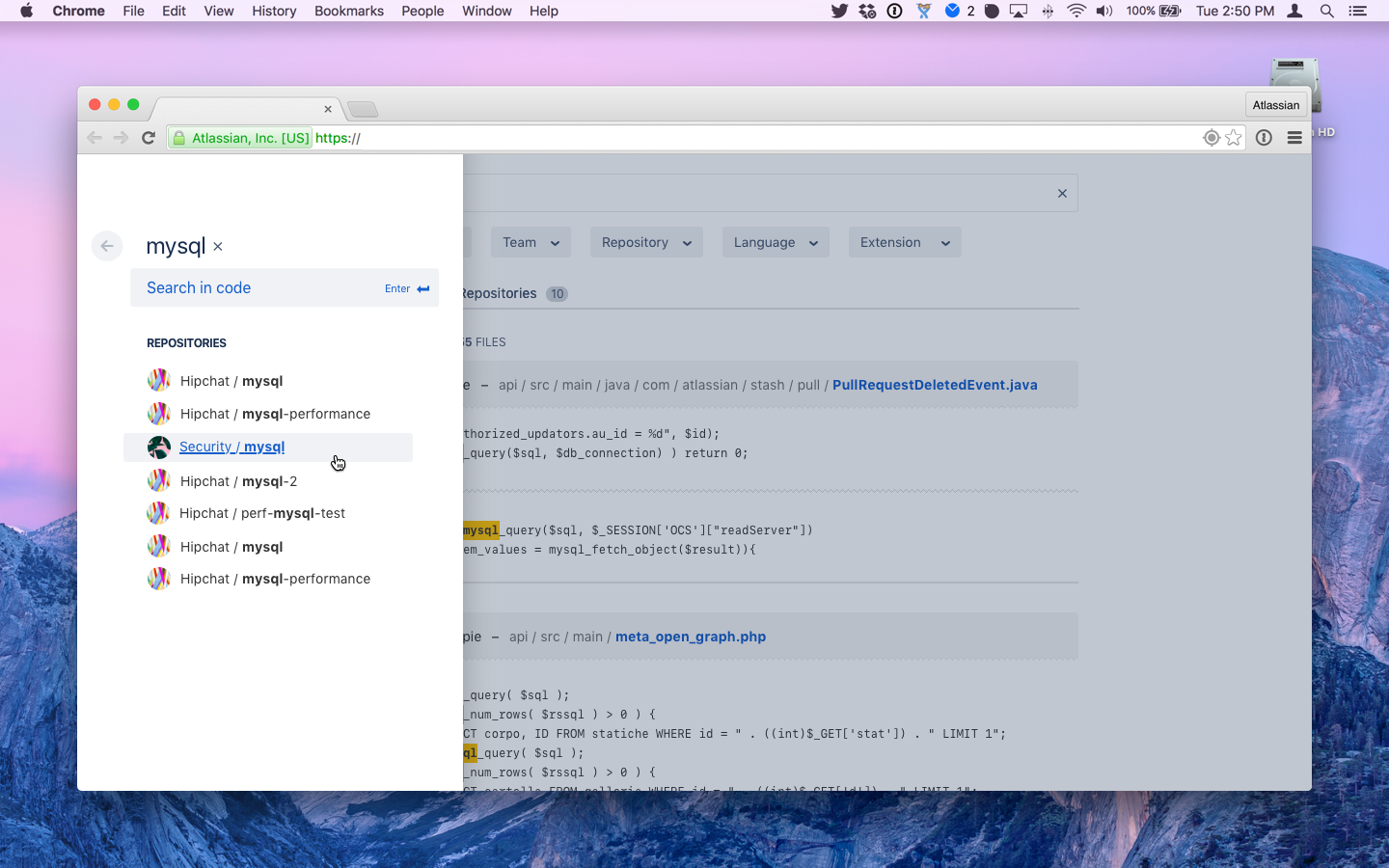
Task: Open the File menu
Action: (x=133, y=11)
